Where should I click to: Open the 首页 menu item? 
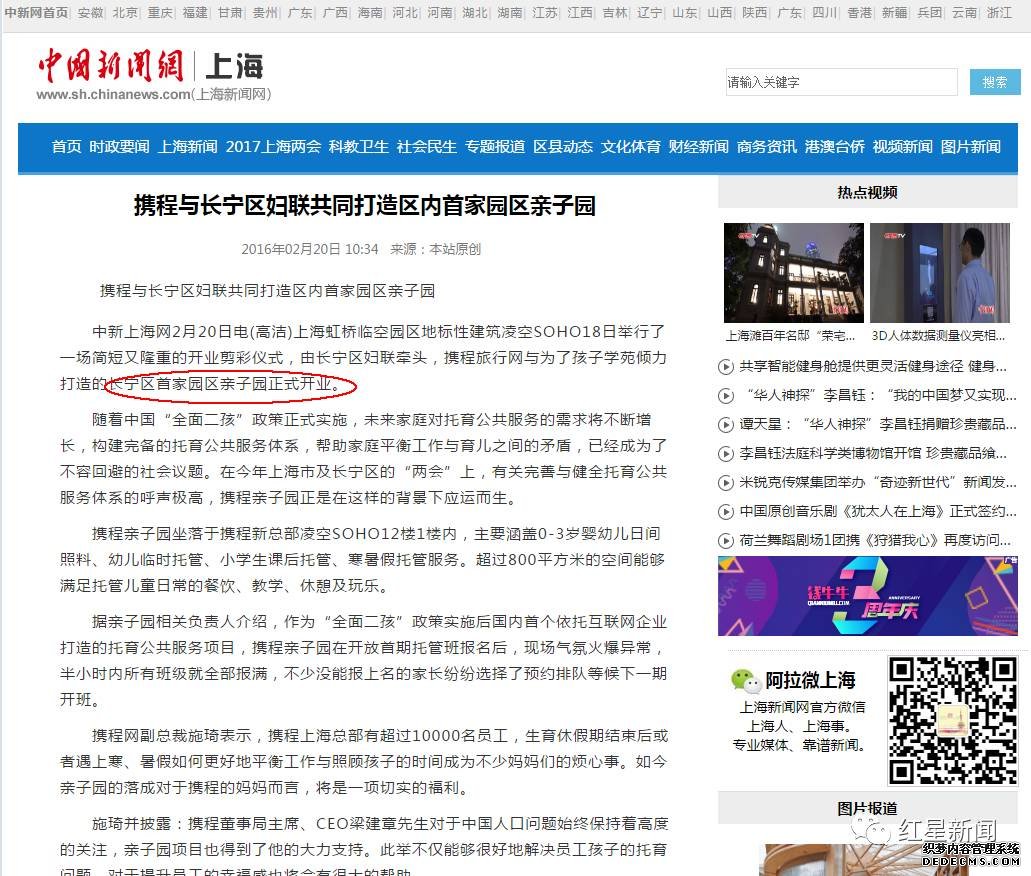point(66,147)
